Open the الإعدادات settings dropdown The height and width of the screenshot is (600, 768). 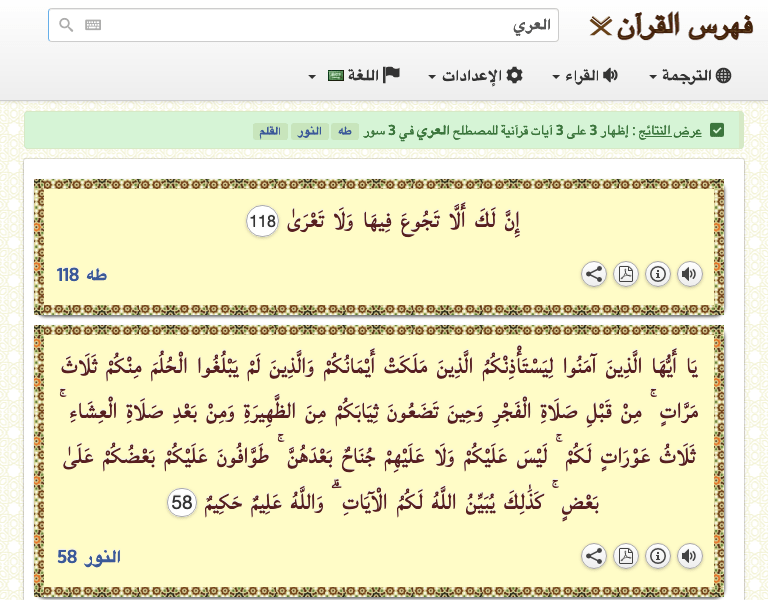pos(476,76)
